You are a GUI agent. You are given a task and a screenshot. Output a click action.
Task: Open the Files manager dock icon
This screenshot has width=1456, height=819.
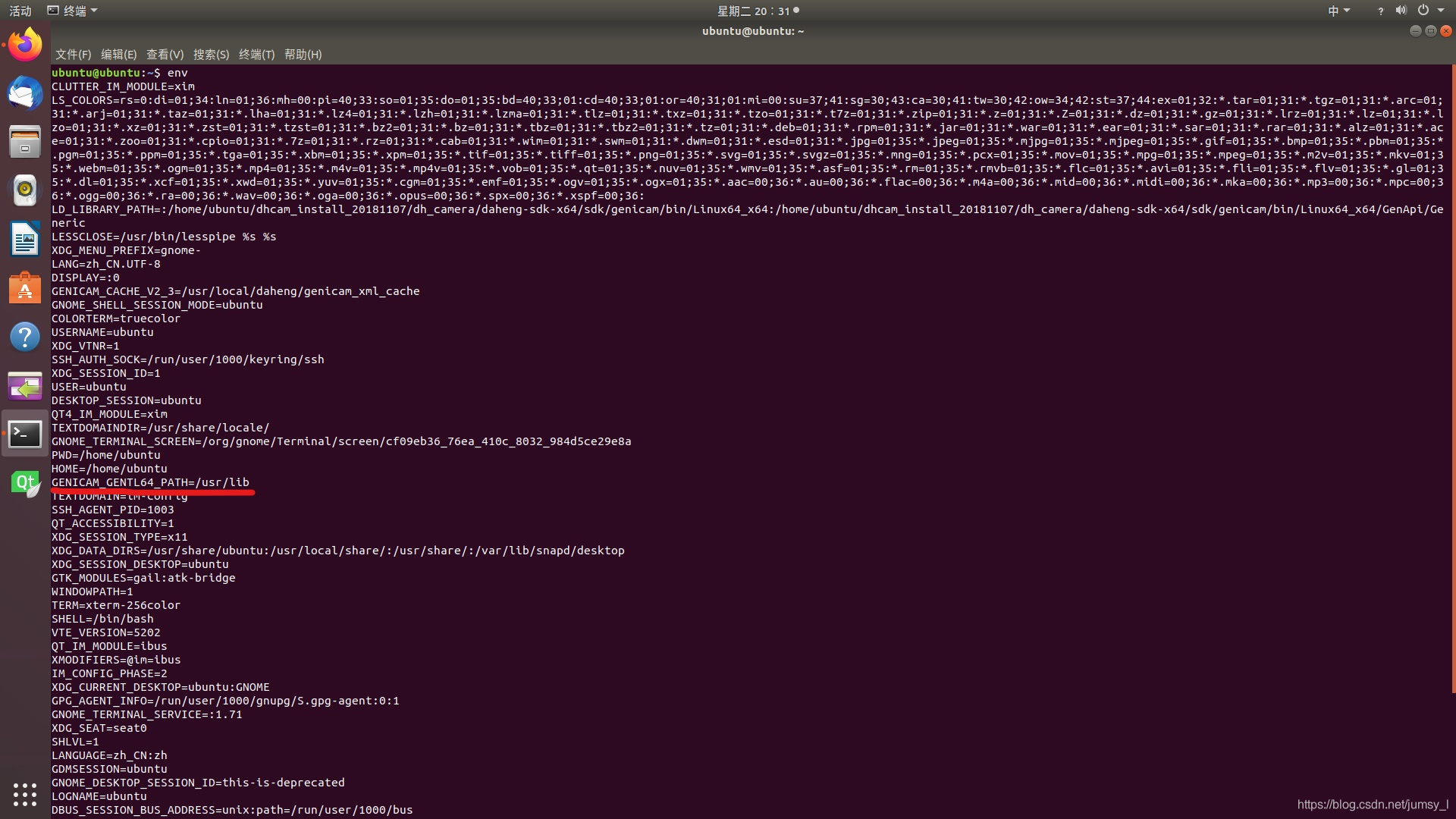click(x=25, y=142)
